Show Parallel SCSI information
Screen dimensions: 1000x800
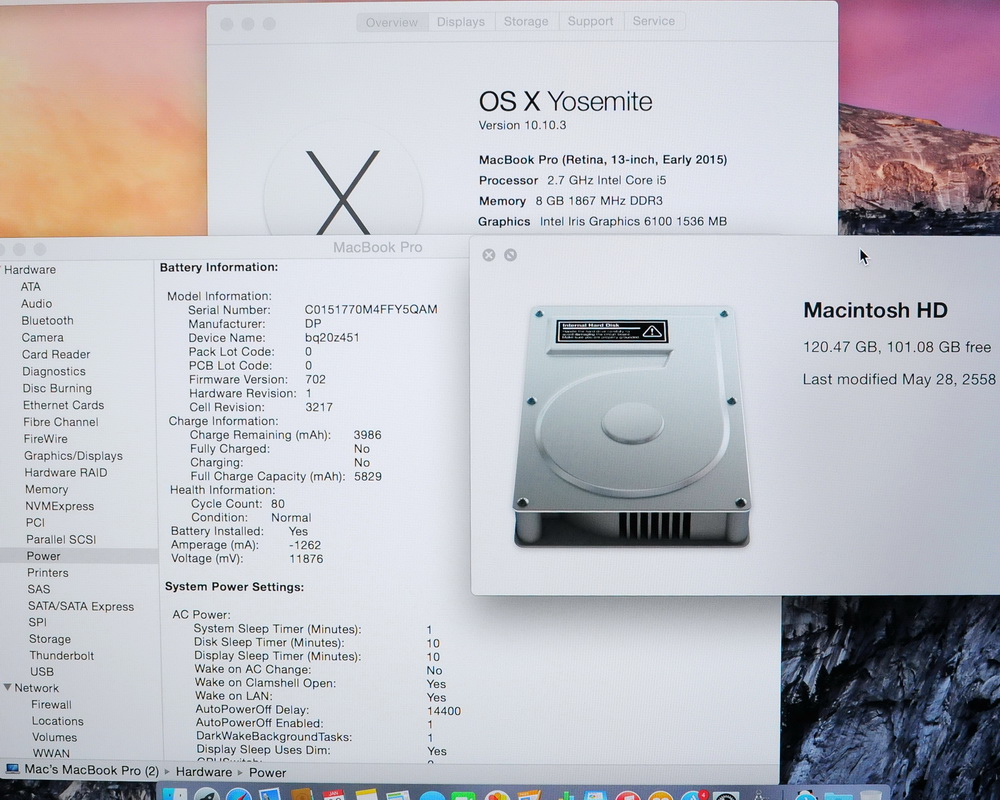[x=61, y=540]
